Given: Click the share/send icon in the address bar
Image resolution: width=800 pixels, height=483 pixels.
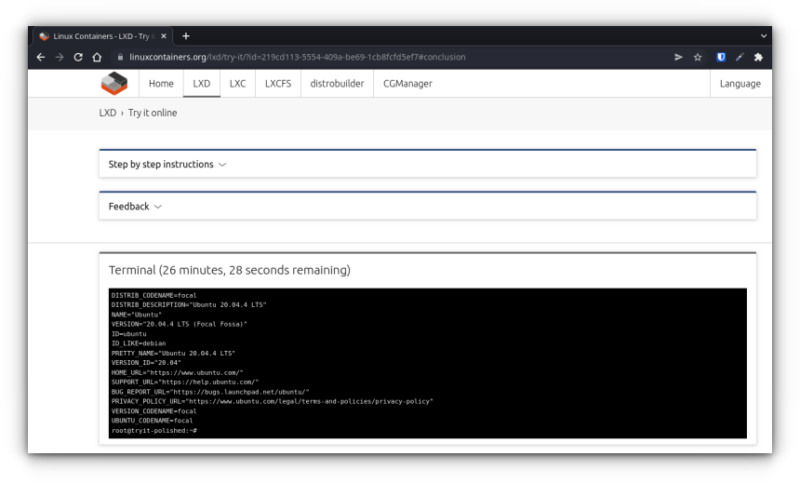Looking at the screenshot, I should (x=678, y=57).
